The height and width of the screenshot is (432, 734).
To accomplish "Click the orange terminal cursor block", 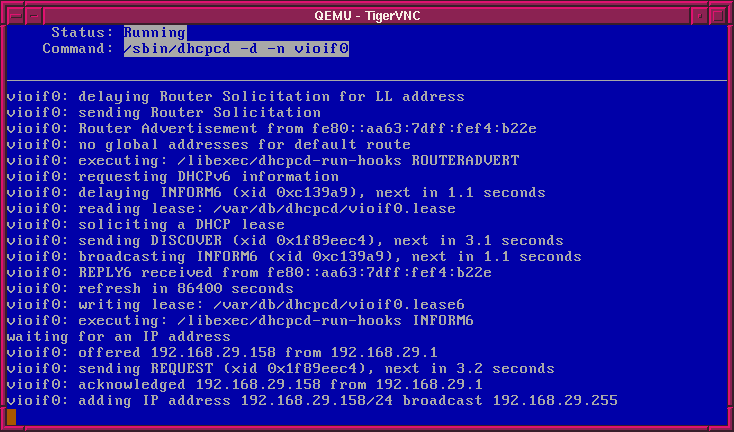I will [x=11, y=417].
